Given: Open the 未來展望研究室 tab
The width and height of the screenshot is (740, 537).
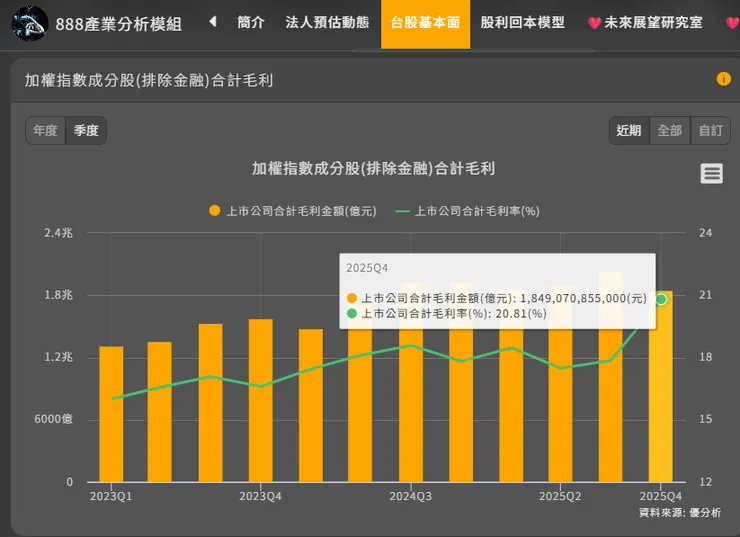Looking at the screenshot, I should click(x=653, y=22).
